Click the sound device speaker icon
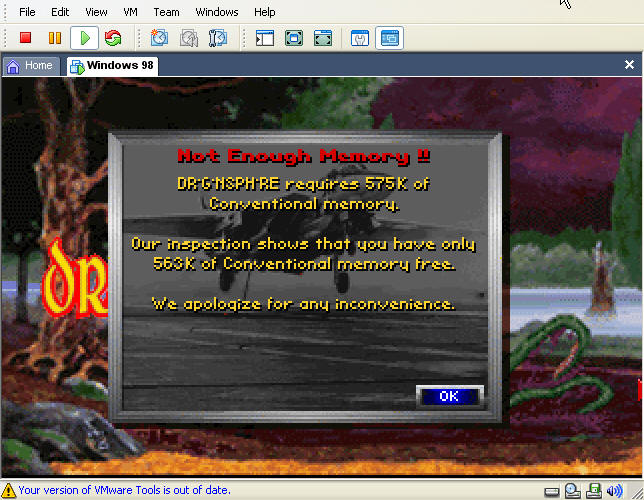Screen dimensions: 644x500 615,491
